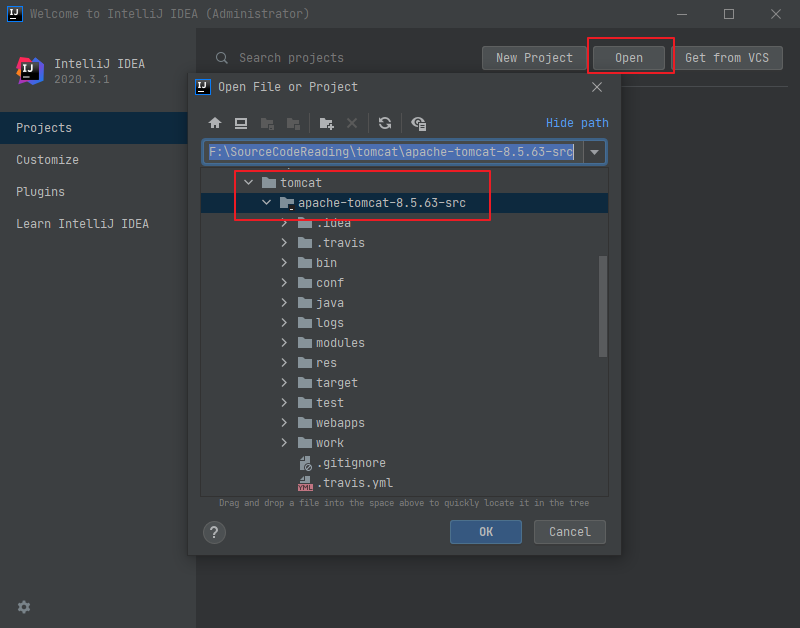Click the webapps folder icon
The width and height of the screenshot is (800, 628).
tap(305, 422)
